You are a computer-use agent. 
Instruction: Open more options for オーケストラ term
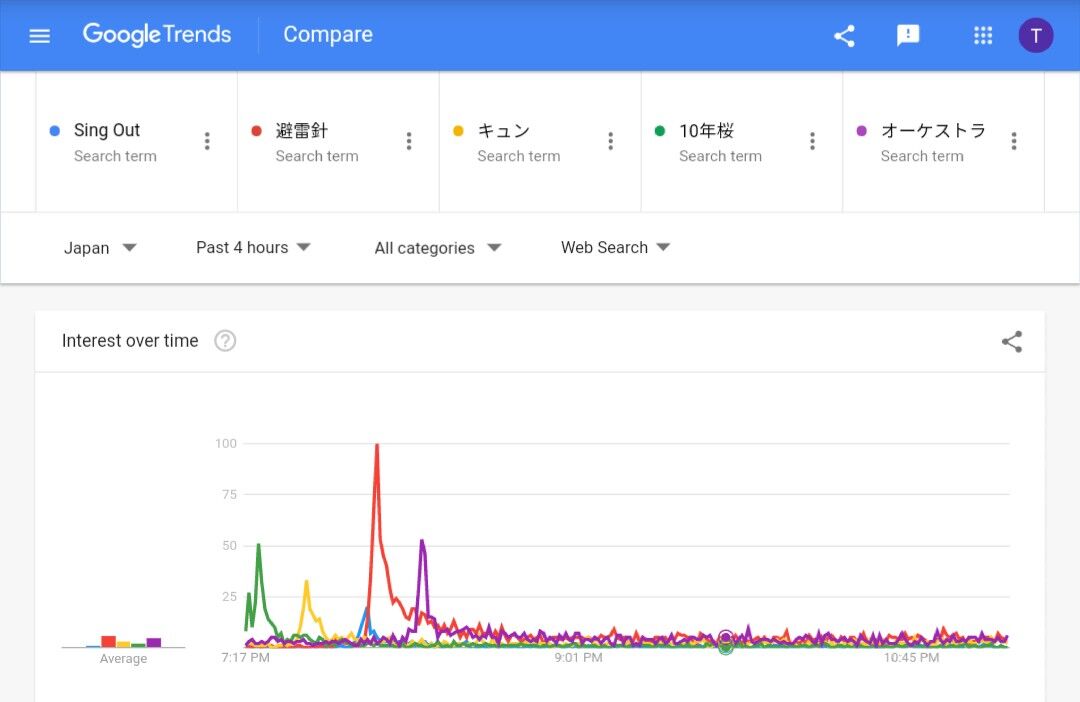click(x=1014, y=141)
